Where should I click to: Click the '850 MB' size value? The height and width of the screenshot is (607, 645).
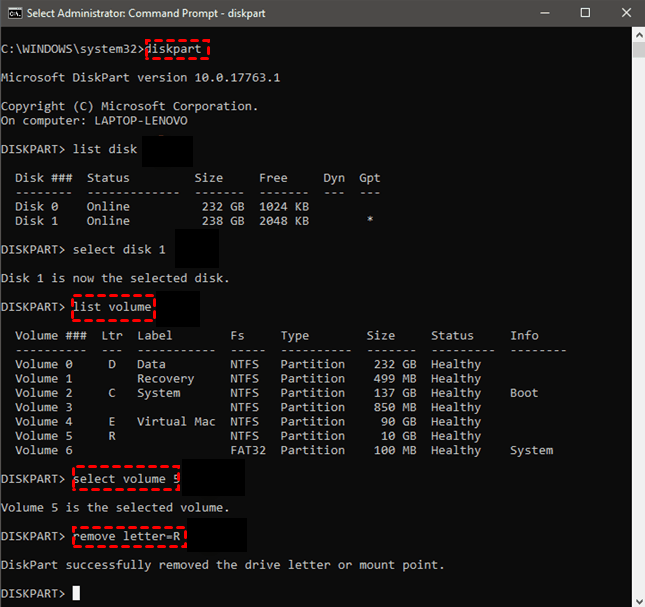(x=395, y=408)
